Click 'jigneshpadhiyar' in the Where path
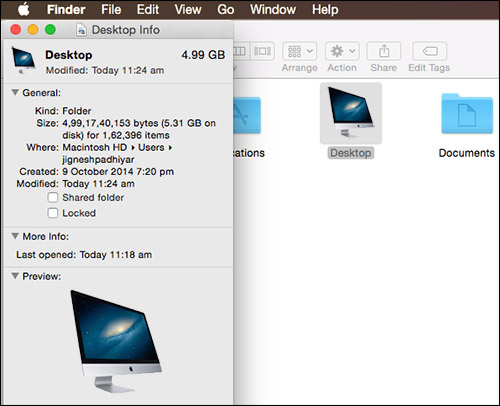 [x=98, y=159]
